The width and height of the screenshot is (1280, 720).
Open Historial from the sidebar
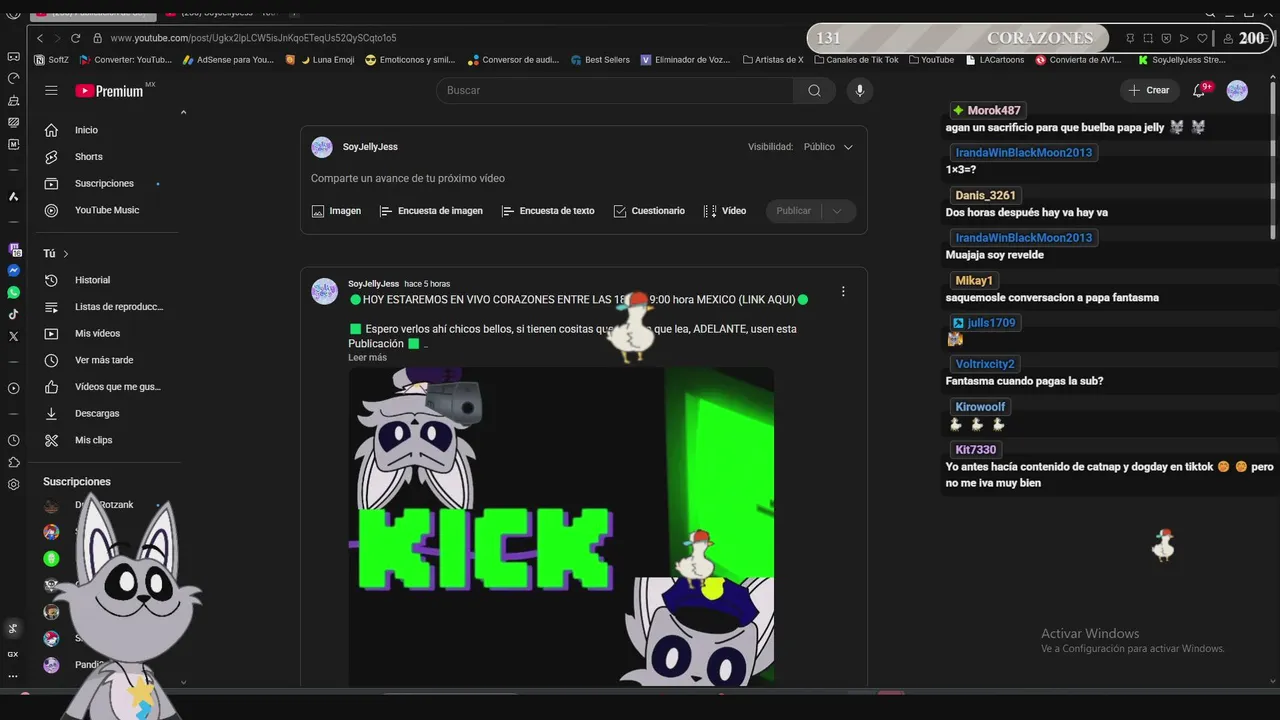point(92,280)
